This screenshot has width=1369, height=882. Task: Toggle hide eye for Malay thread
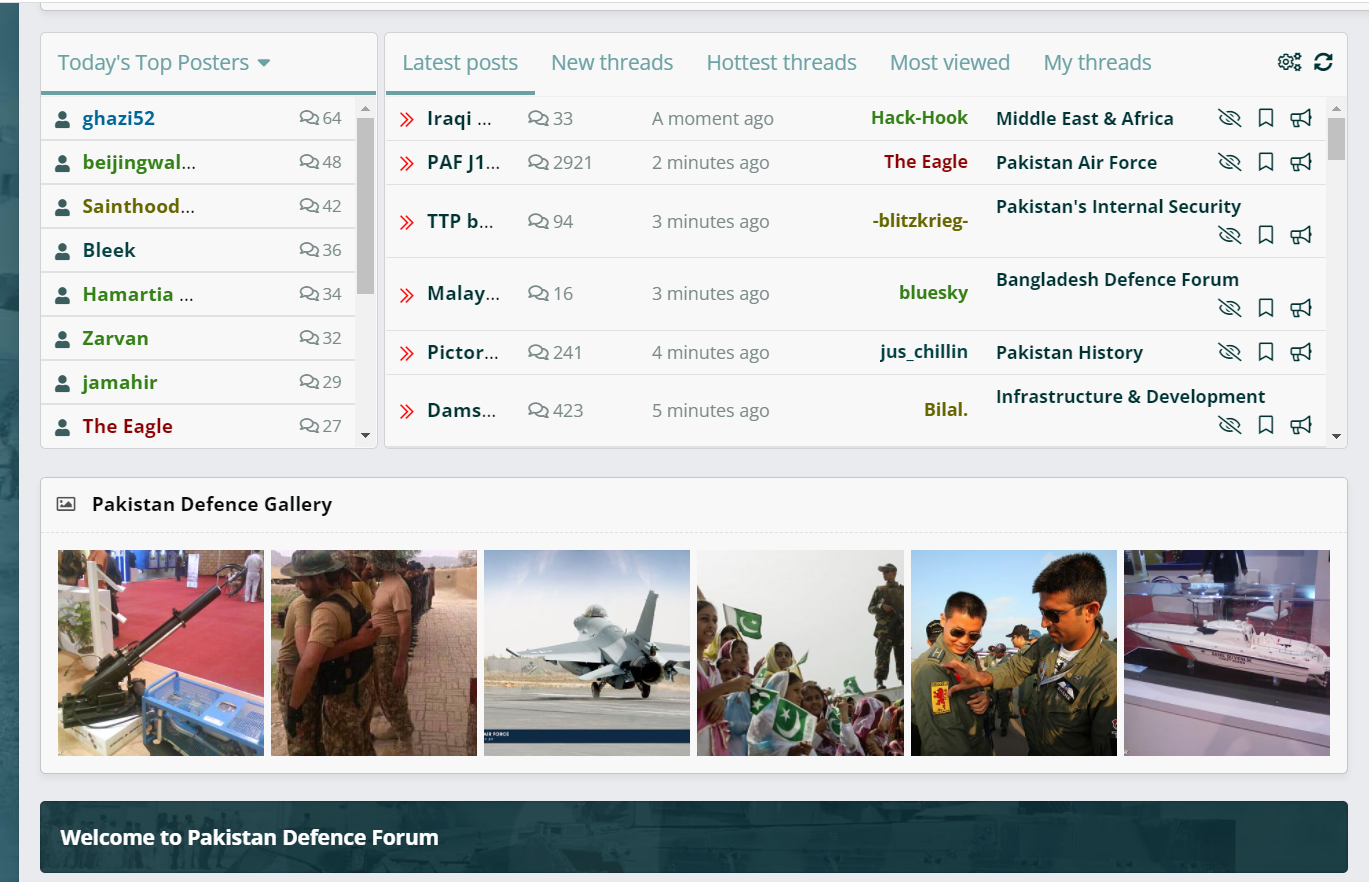tap(1230, 308)
